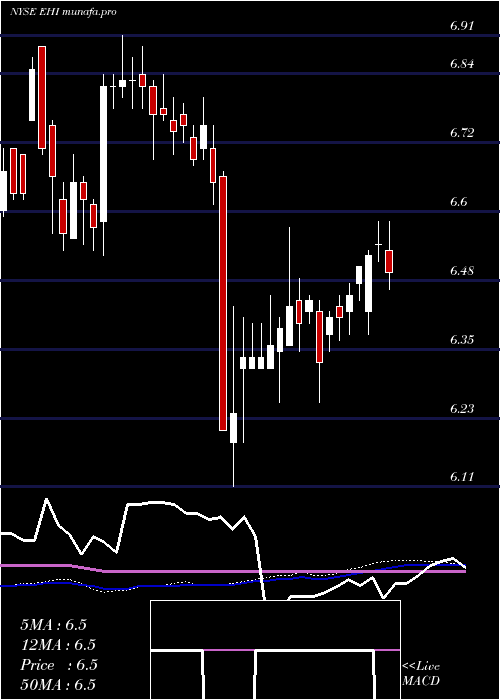Select the 6.91 price axis label
The image size is (500, 700).
462,25
